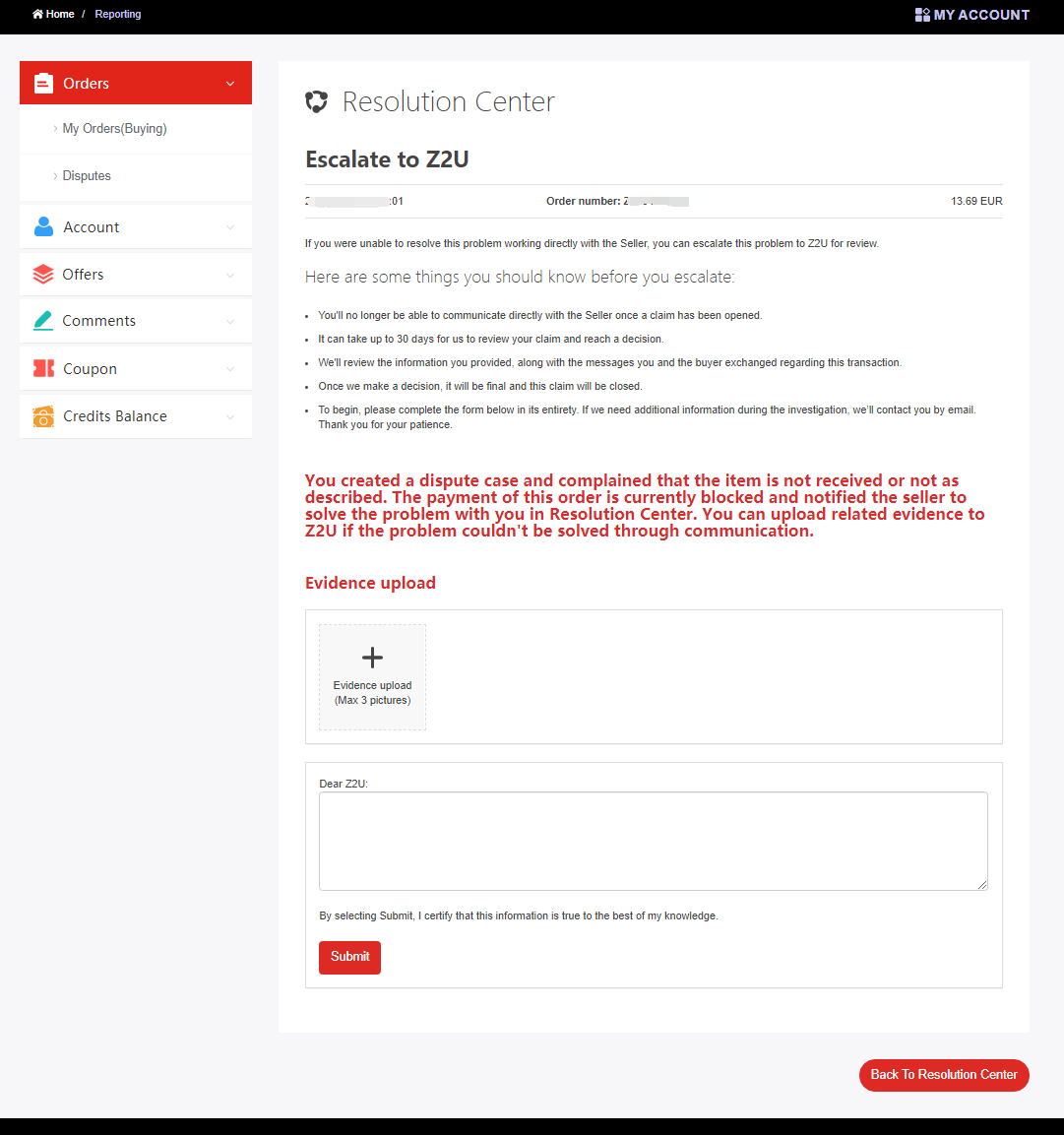Click the Account person icon
The width and height of the screenshot is (1064, 1135).
(x=43, y=227)
